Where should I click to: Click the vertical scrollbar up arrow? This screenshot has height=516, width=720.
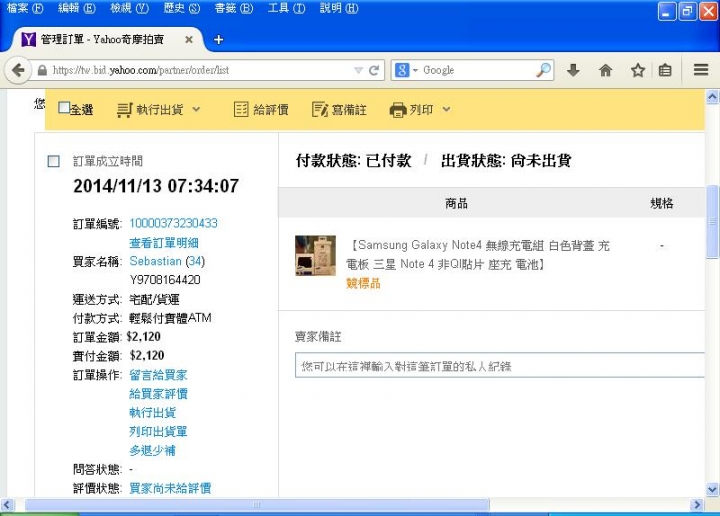tap(712, 96)
